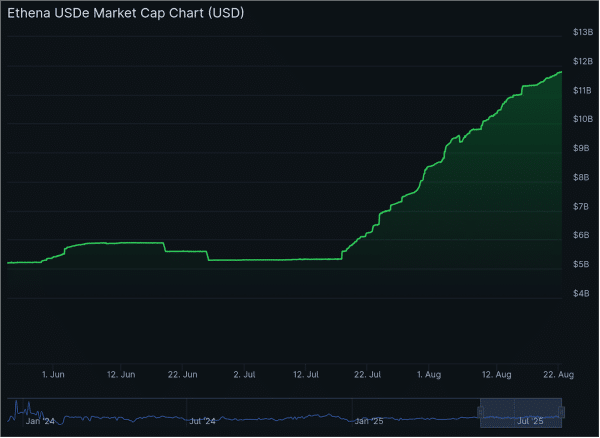Click the $4B y-axis label

click(582, 293)
